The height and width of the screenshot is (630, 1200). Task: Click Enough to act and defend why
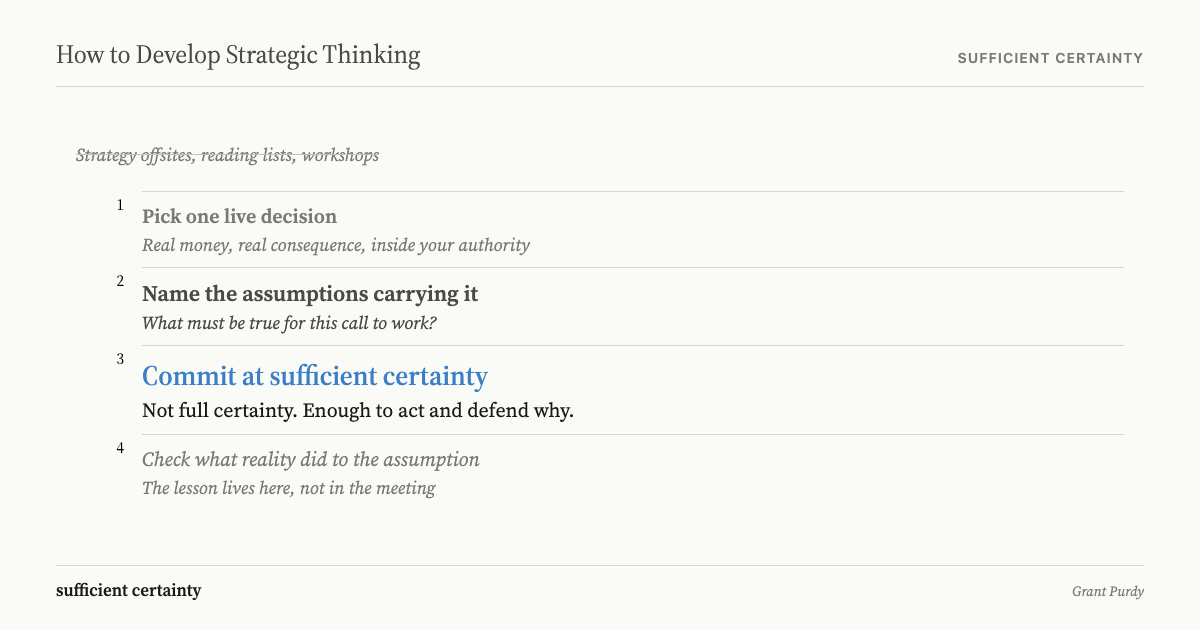click(x=438, y=411)
